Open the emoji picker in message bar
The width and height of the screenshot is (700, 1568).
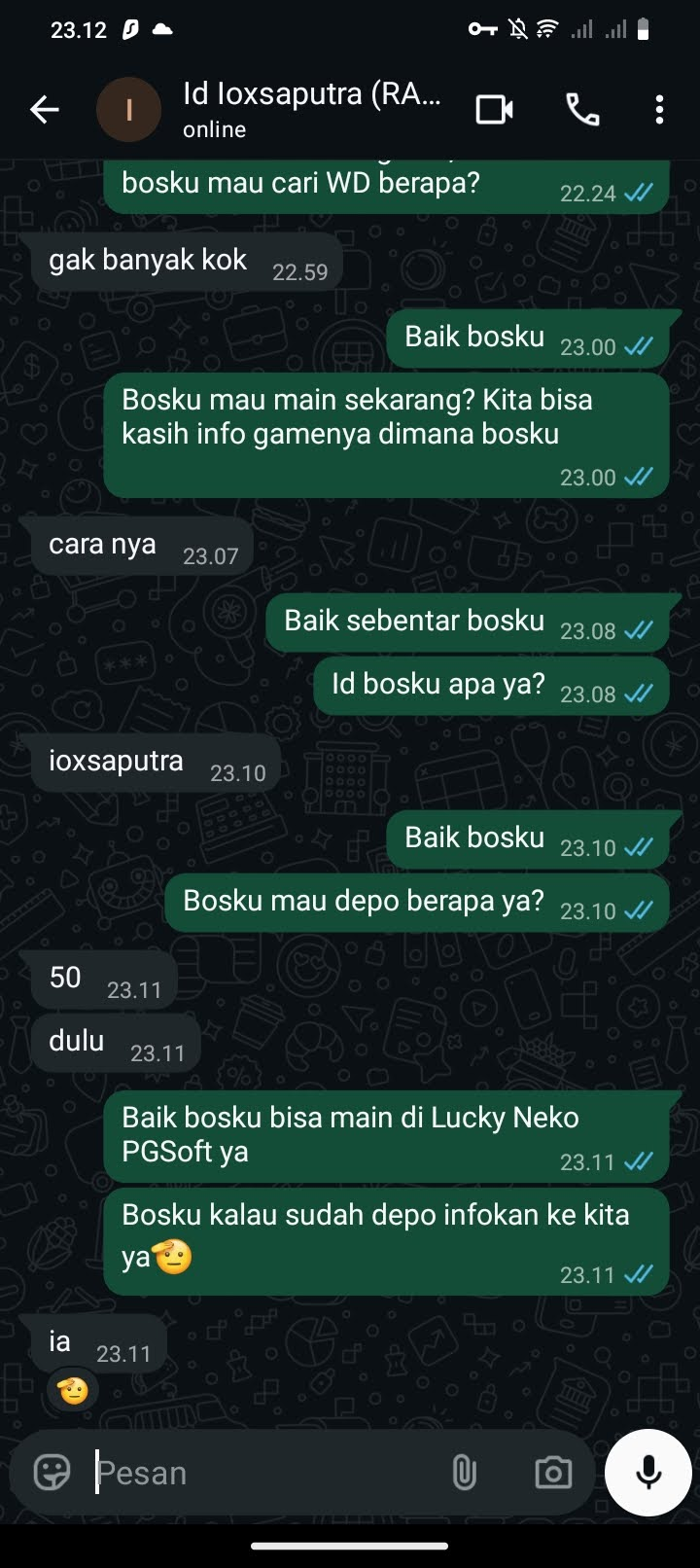[x=52, y=1473]
